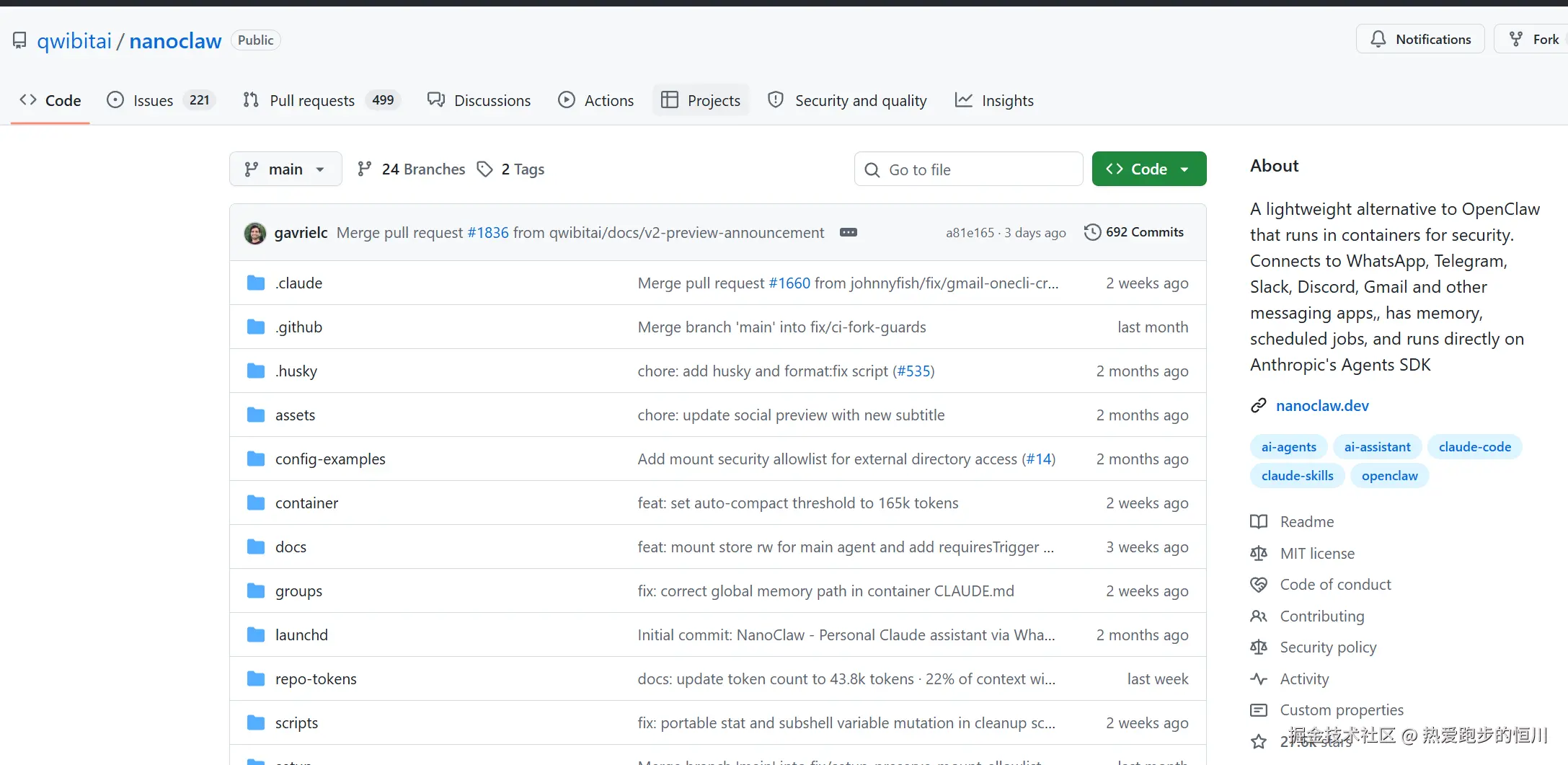Visit the nanoclaw.dev website link
The image size is (1568, 765).
pyautogui.click(x=1322, y=406)
